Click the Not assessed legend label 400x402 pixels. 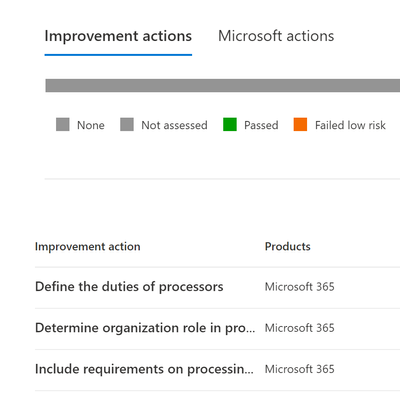(x=174, y=125)
